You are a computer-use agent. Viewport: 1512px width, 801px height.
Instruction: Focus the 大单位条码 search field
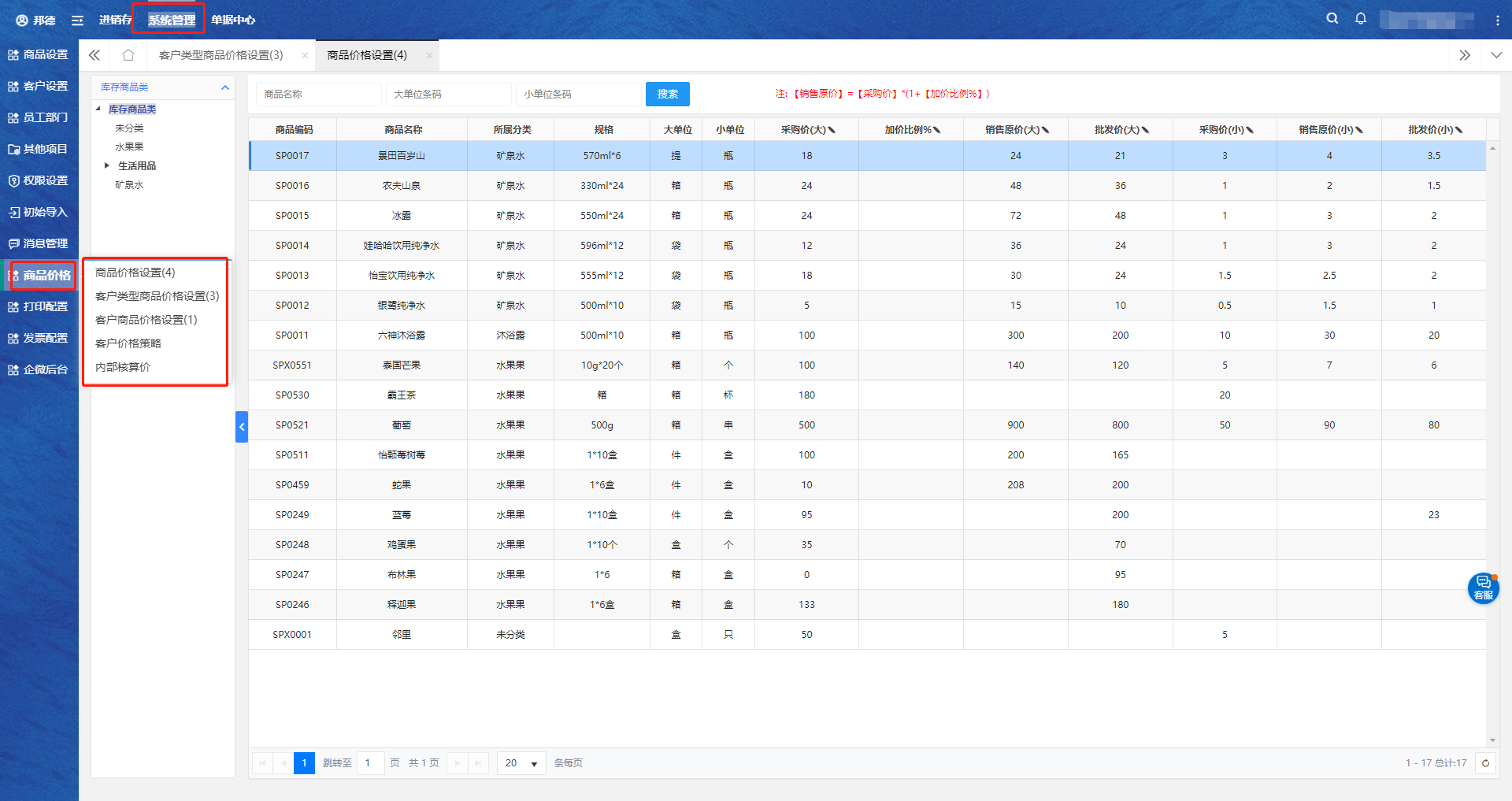449,95
